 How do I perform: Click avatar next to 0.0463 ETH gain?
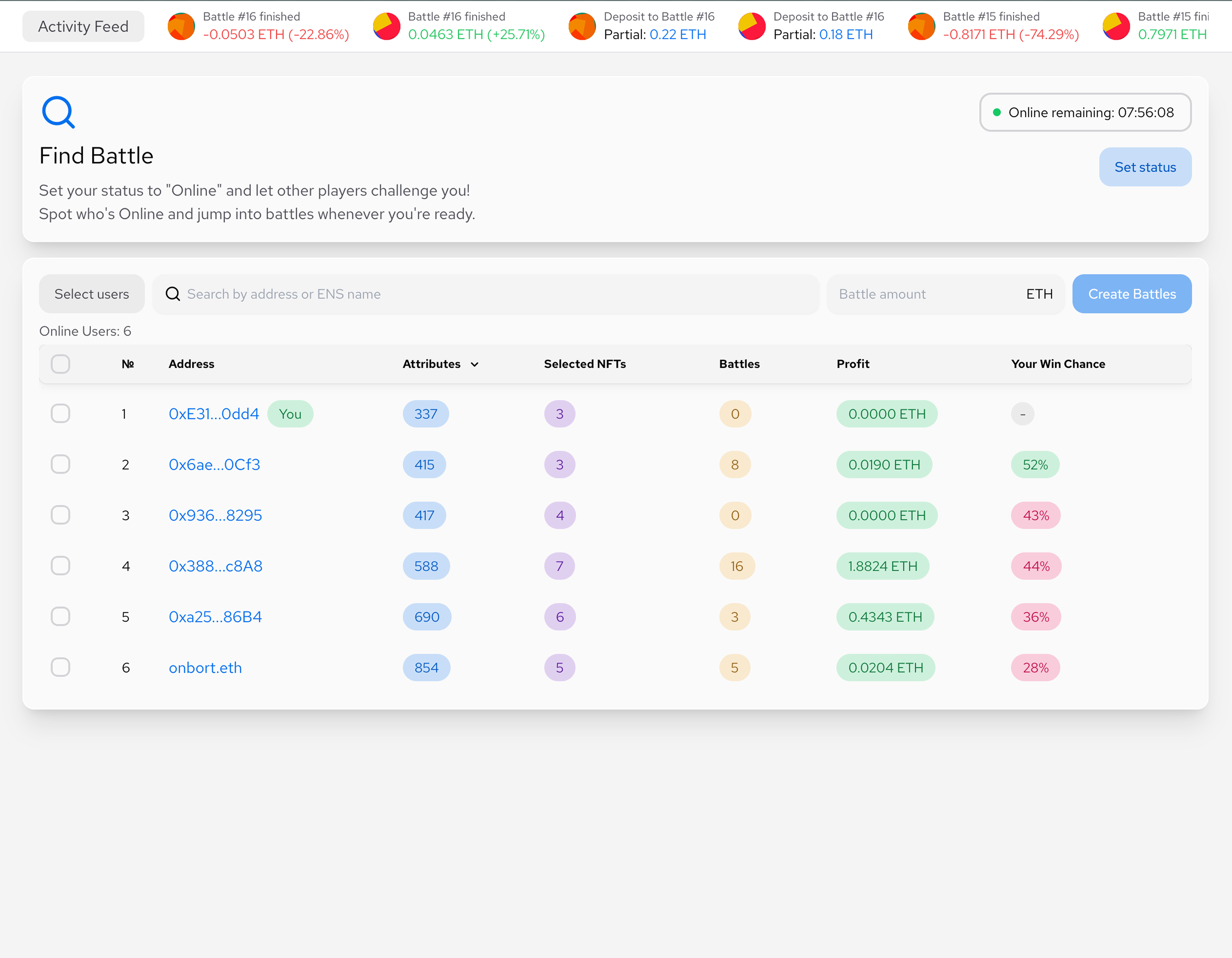click(386, 26)
